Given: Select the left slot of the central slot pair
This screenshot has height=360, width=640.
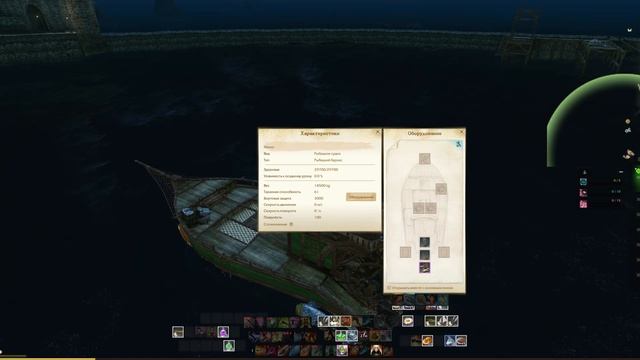Looking at the screenshot, I should pyautogui.click(x=419, y=208).
